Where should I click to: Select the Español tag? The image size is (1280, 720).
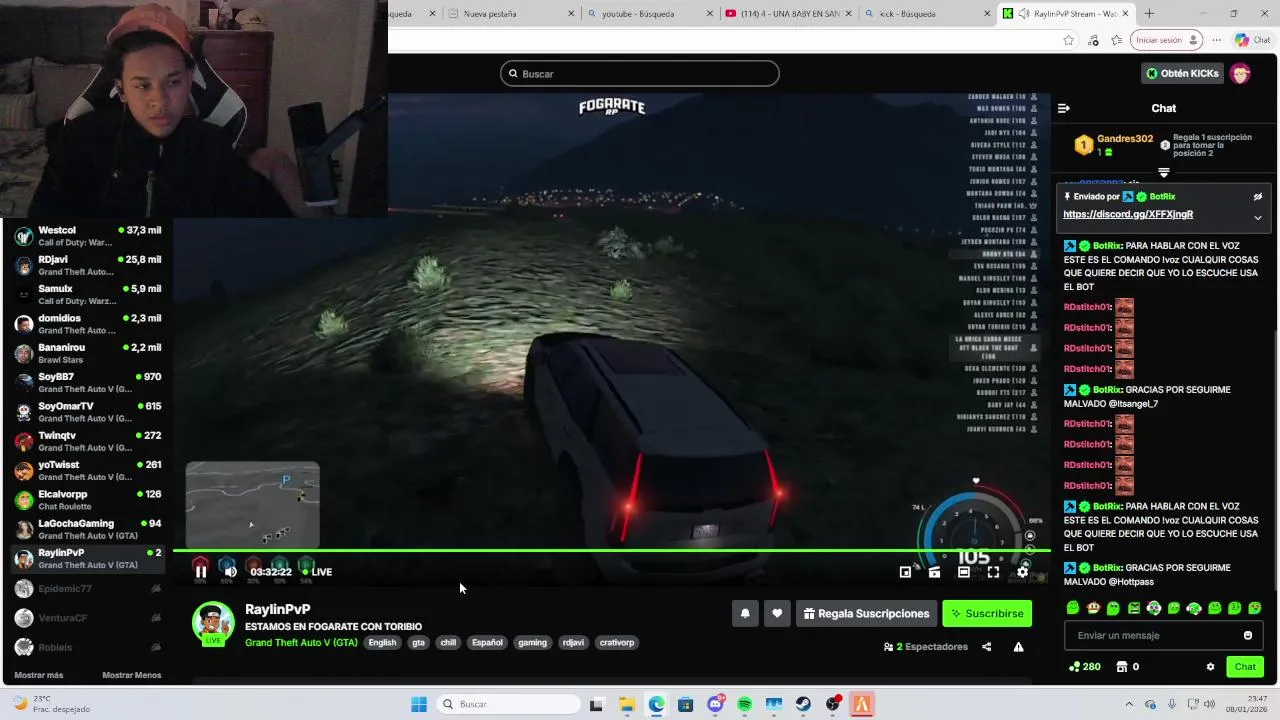tap(487, 643)
